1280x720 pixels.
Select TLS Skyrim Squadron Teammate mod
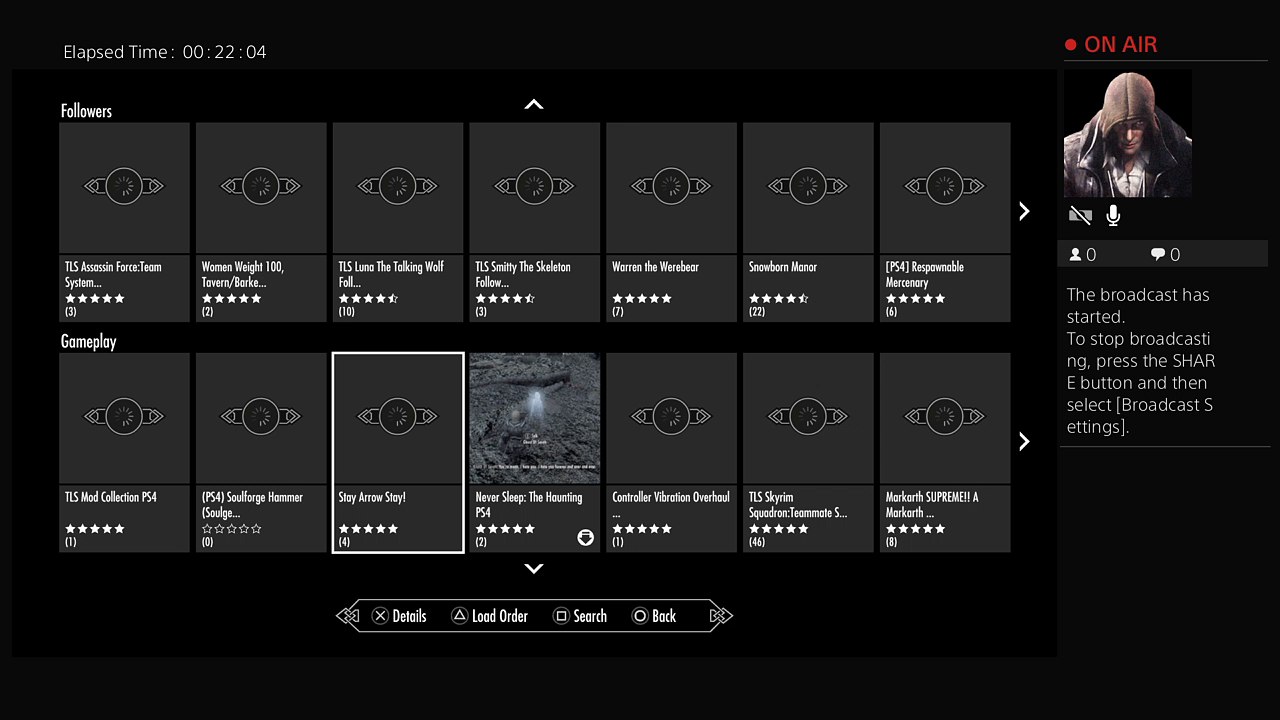(x=808, y=452)
